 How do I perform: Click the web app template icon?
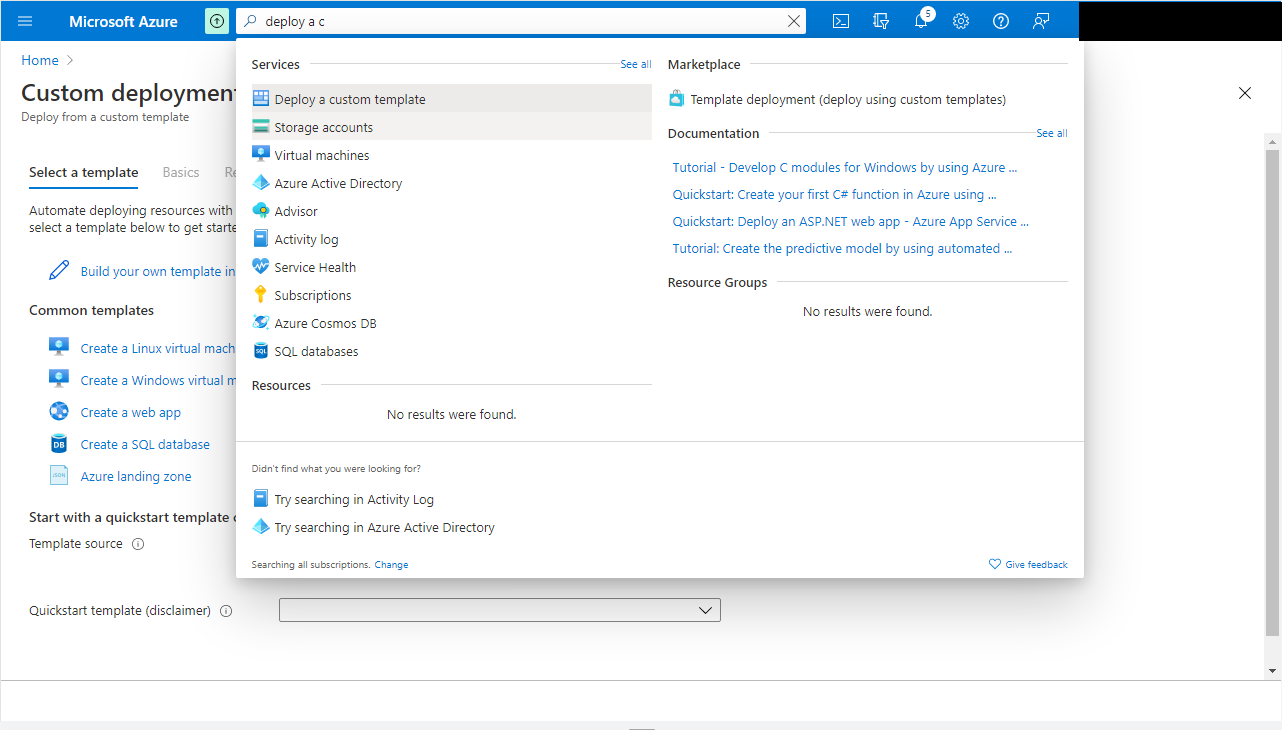point(59,411)
